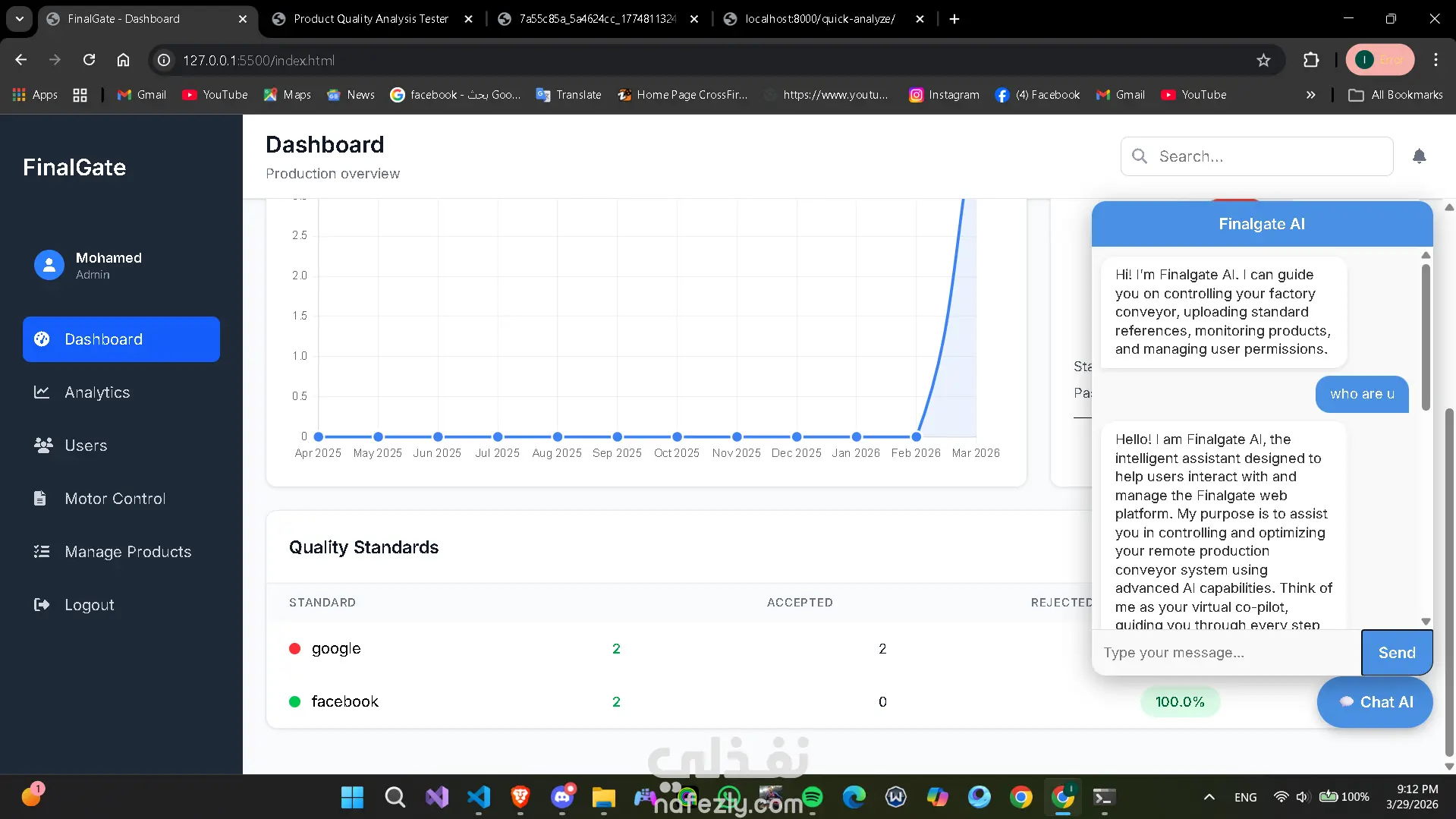This screenshot has width=1456, height=819.
Task: Send the chat message with Send button
Action: 1397,653
